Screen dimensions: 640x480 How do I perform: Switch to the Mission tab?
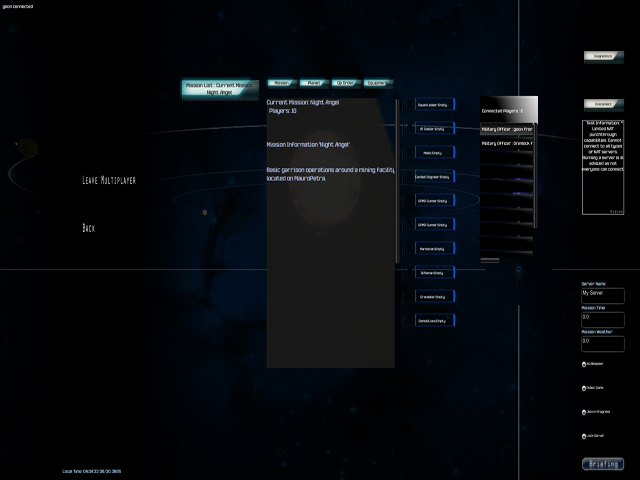pos(282,83)
